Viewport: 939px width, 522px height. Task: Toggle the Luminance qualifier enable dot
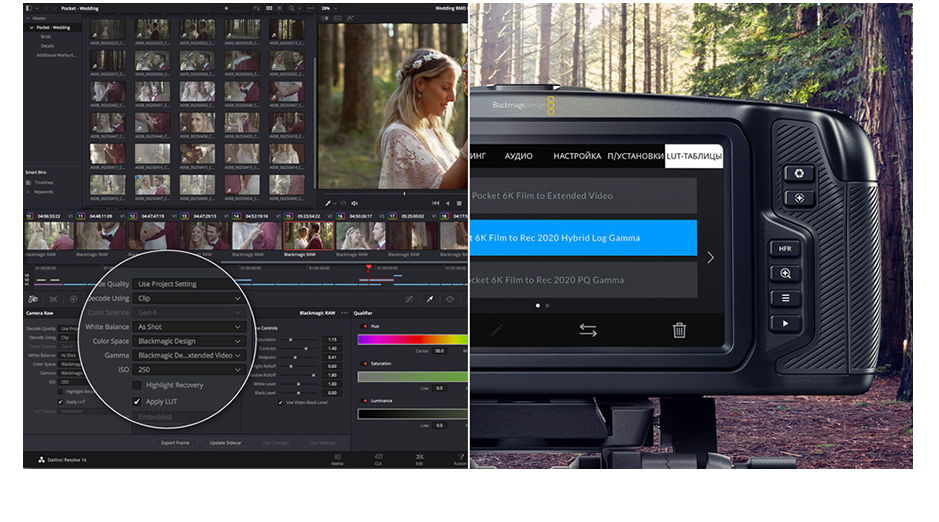[365, 400]
